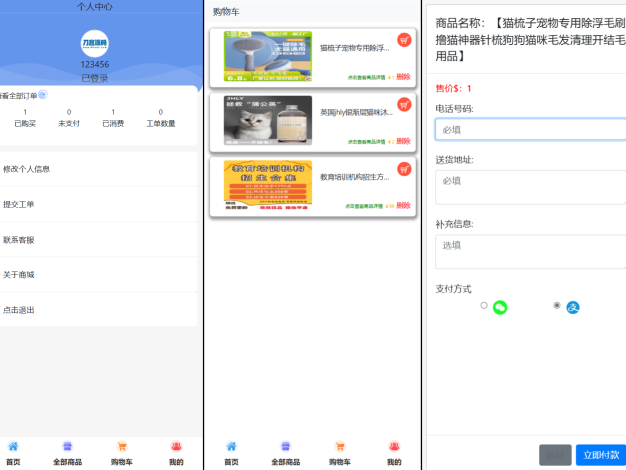Click 个人中心 header title
Image resolution: width=626 pixels, height=470 pixels.
click(x=95, y=6)
